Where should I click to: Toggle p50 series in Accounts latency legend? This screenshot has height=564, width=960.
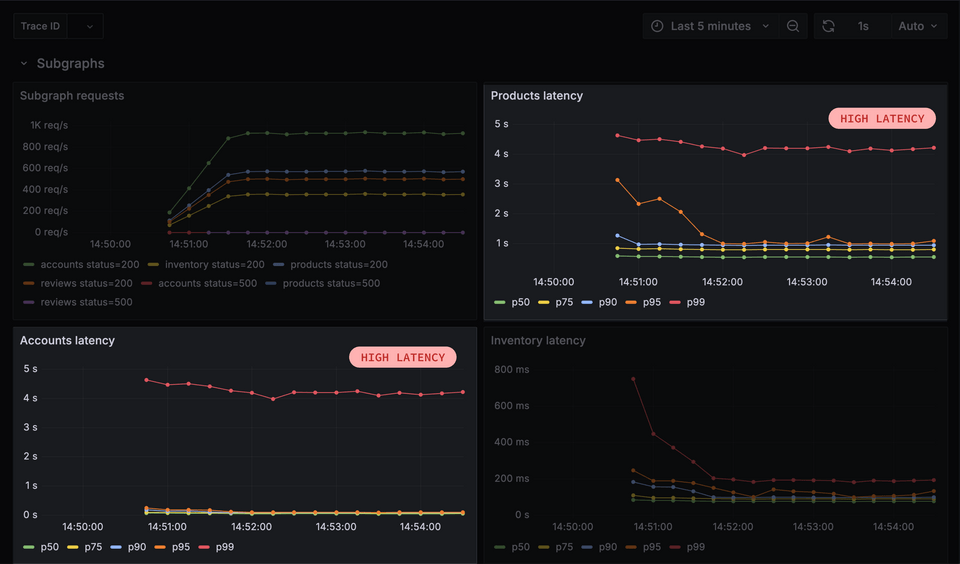click(50, 547)
